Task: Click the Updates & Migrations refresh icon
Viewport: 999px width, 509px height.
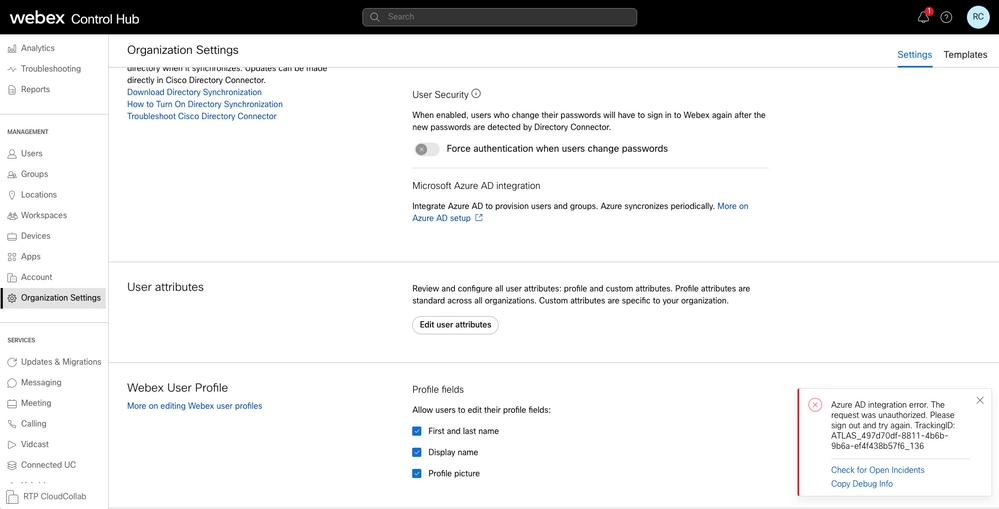Action: coord(11,362)
